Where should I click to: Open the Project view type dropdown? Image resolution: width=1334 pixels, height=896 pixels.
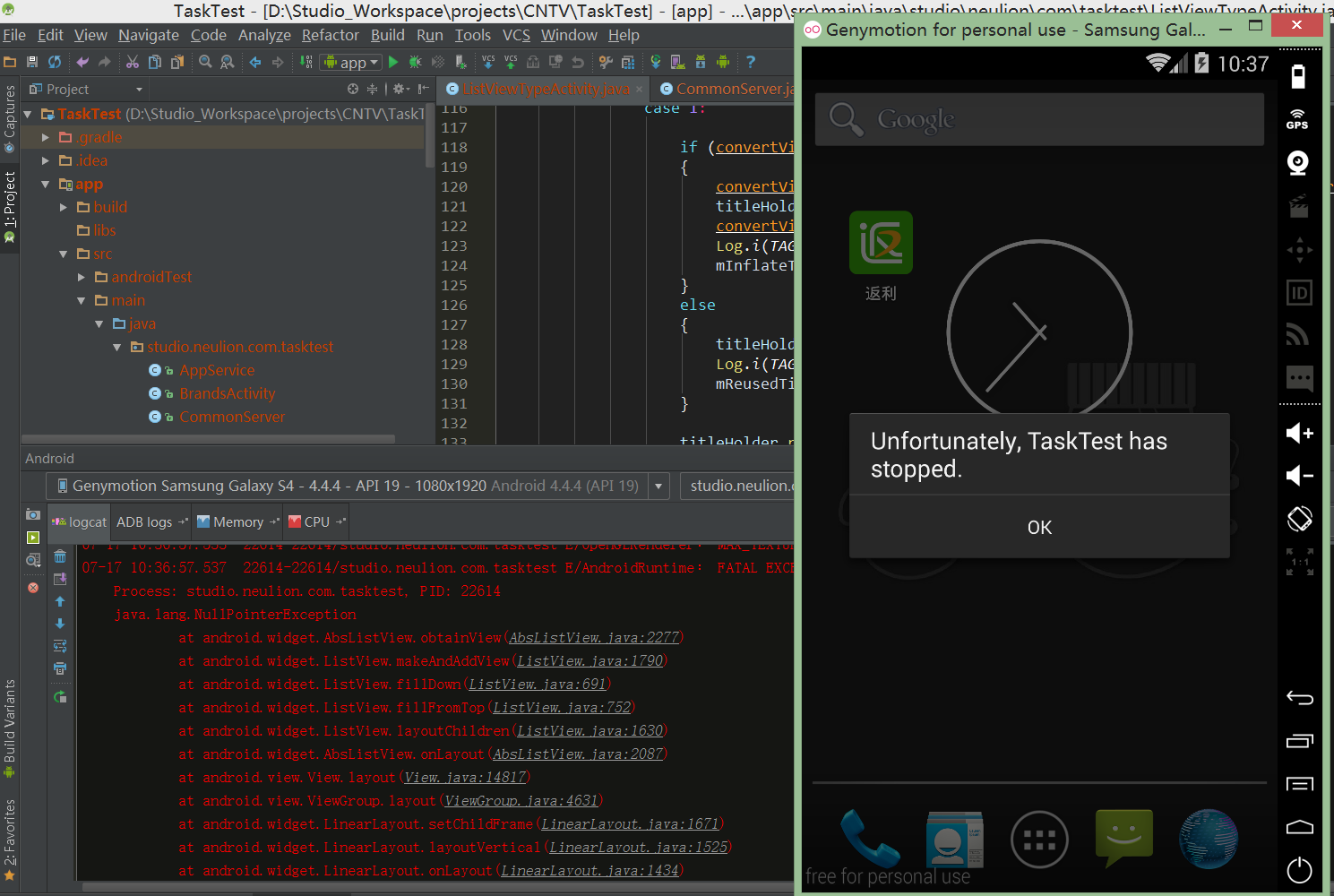(86, 89)
